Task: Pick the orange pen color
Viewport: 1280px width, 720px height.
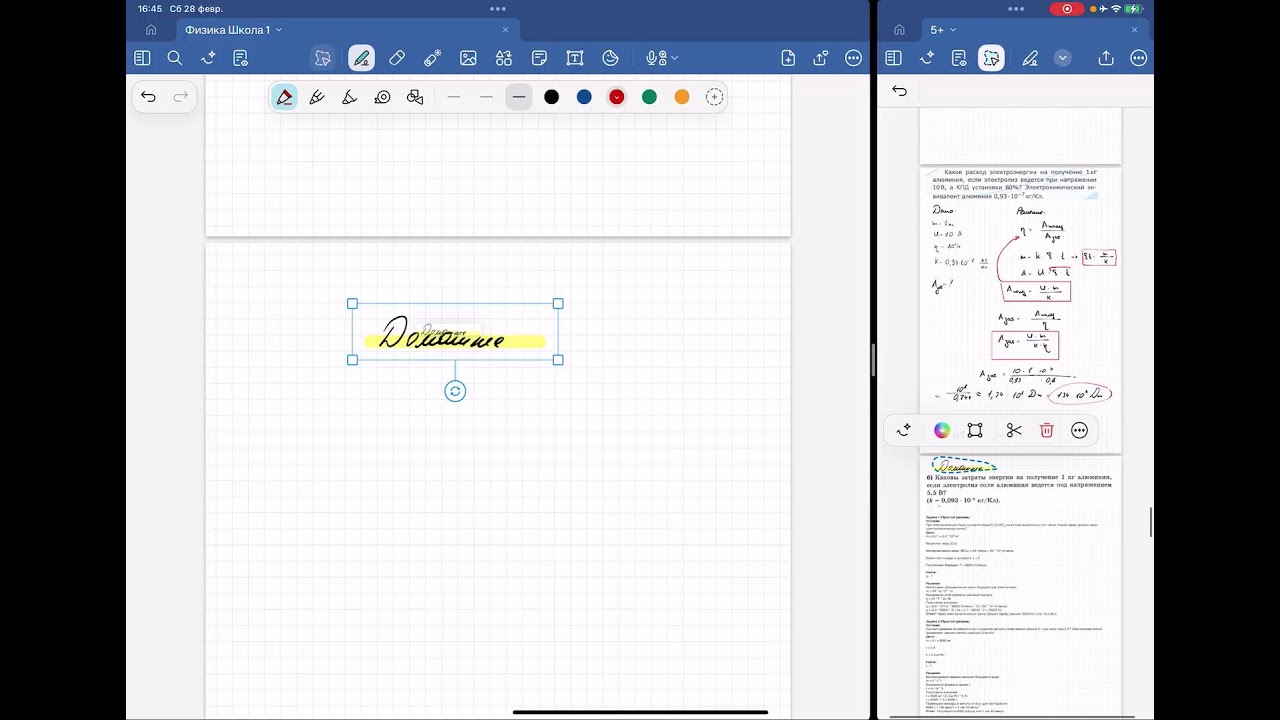Action: [x=682, y=97]
